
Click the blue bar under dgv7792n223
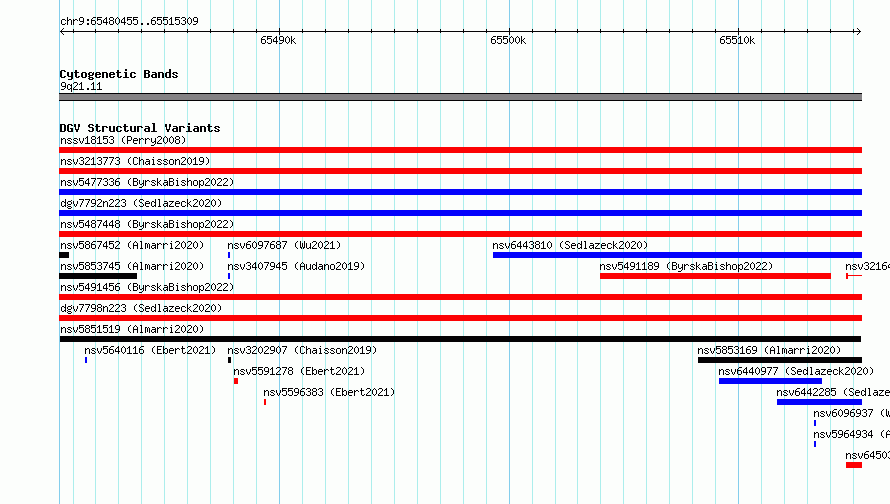tap(460, 213)
